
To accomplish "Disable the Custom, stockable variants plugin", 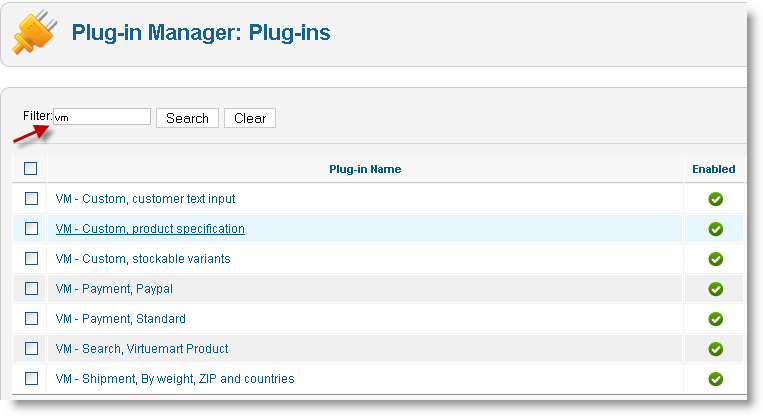I will 715,259.
